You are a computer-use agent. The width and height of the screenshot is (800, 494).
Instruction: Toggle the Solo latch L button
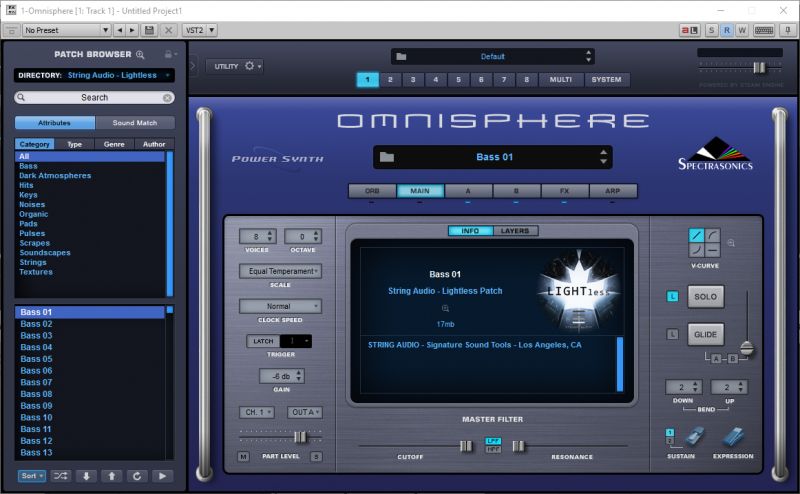672,297
